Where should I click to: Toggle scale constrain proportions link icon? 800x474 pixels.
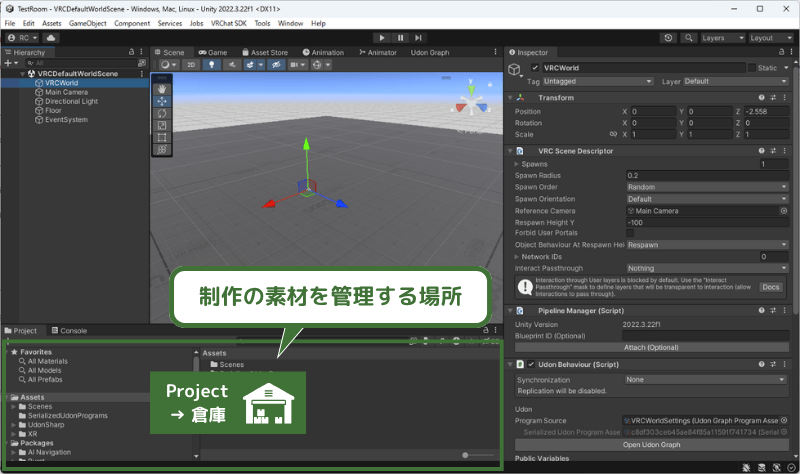613,134
